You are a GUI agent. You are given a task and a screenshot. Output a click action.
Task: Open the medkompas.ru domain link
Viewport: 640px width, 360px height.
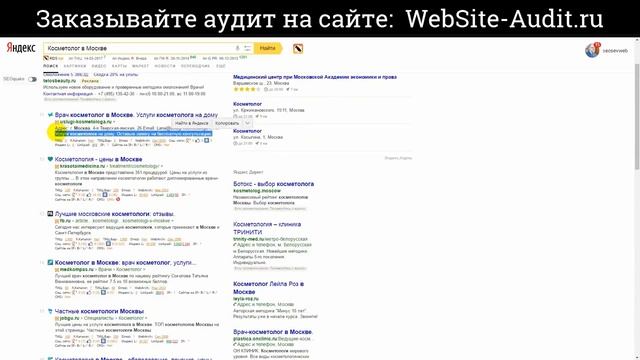(77, 270)
